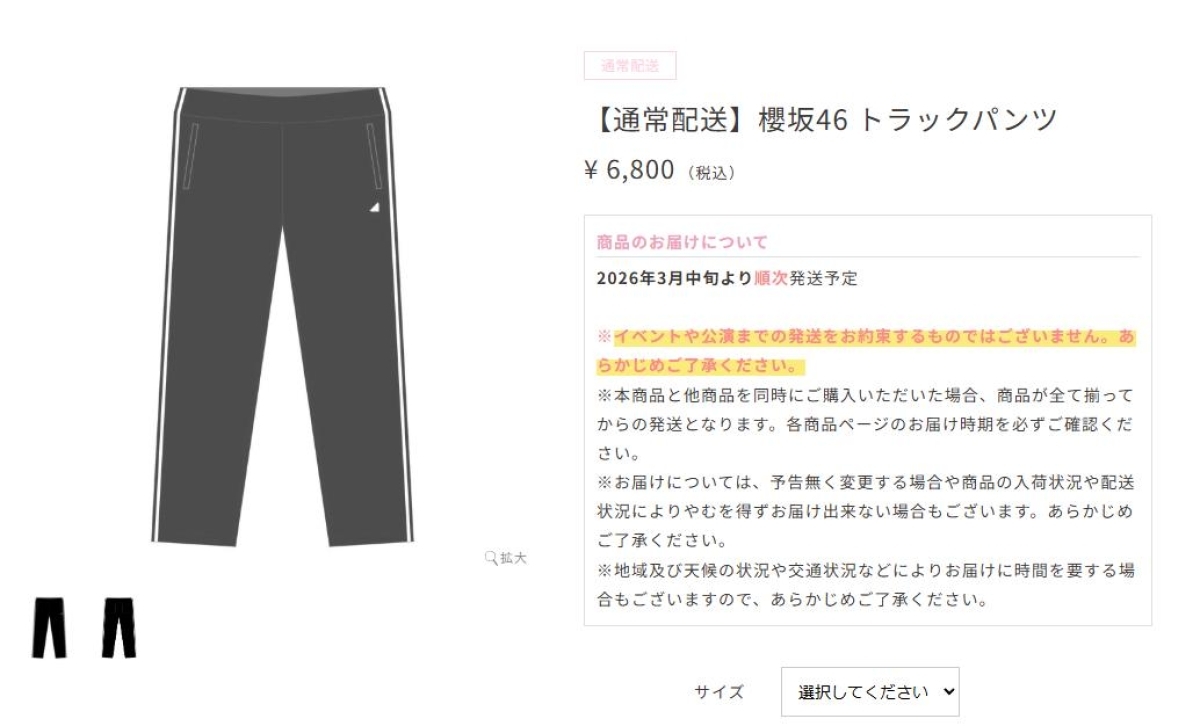Click the お届けについては、予告無く変更 paragraph
The width and height of the screenshot is (1200, 726).
coord(866,512)
